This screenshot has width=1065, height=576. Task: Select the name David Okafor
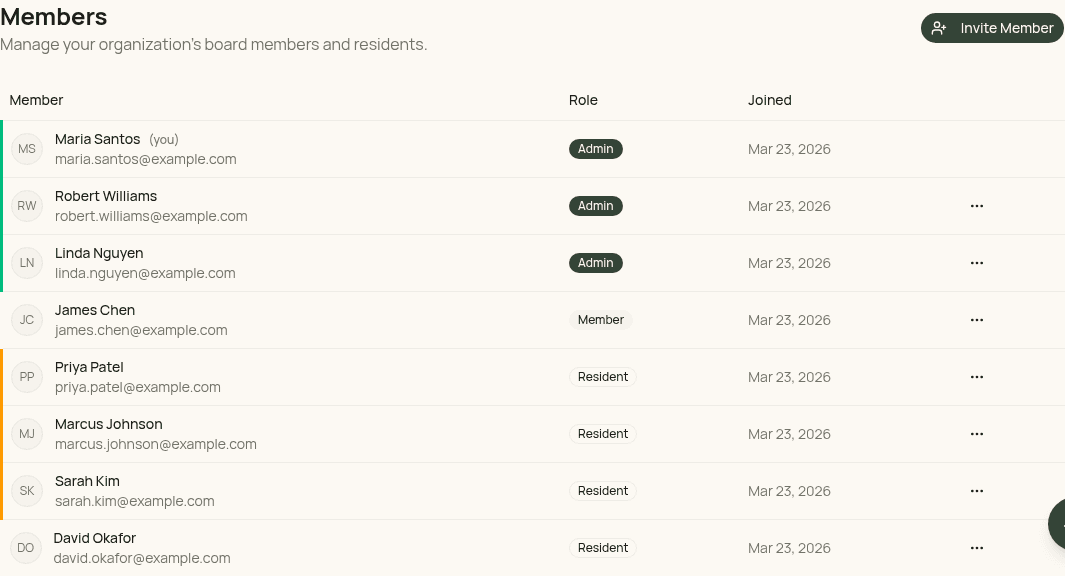click(94, 539)
